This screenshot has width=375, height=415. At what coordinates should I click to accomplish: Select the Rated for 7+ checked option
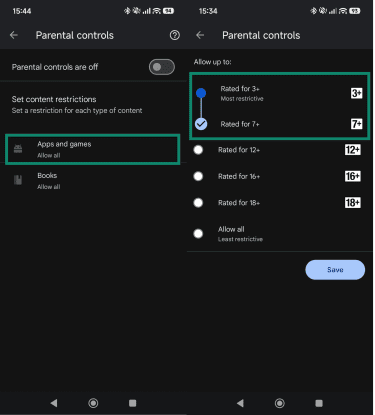click(x=201, y=124)
